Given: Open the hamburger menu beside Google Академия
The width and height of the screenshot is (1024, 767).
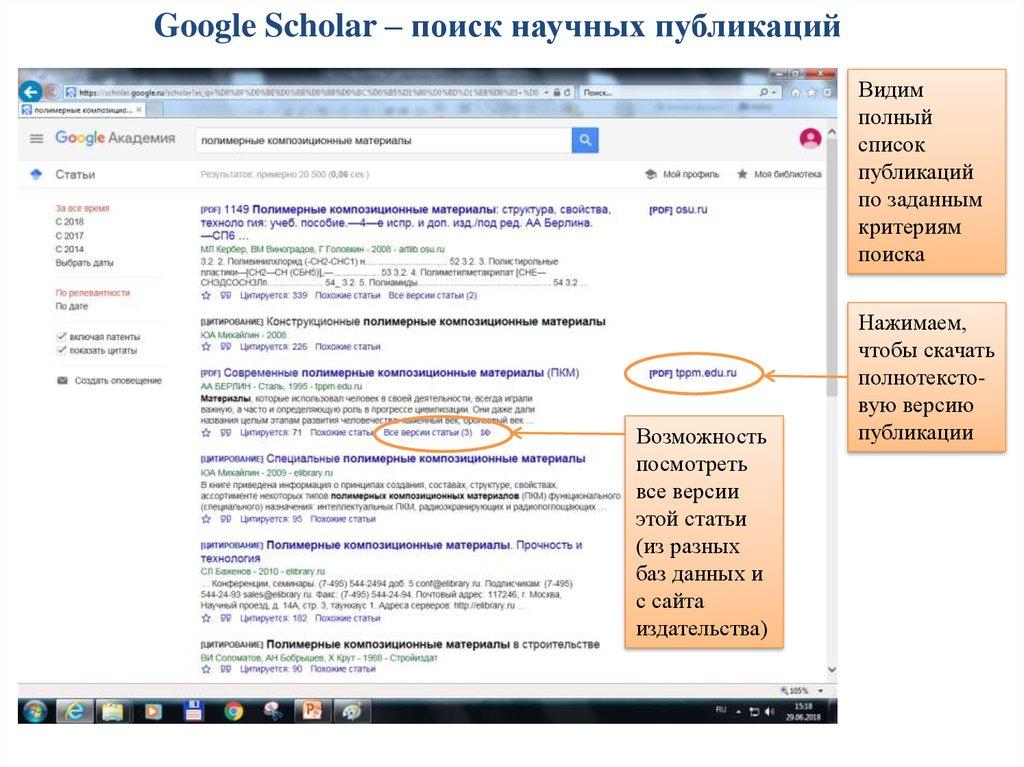Looking at the screenshot, I should [x=36, y=139].
